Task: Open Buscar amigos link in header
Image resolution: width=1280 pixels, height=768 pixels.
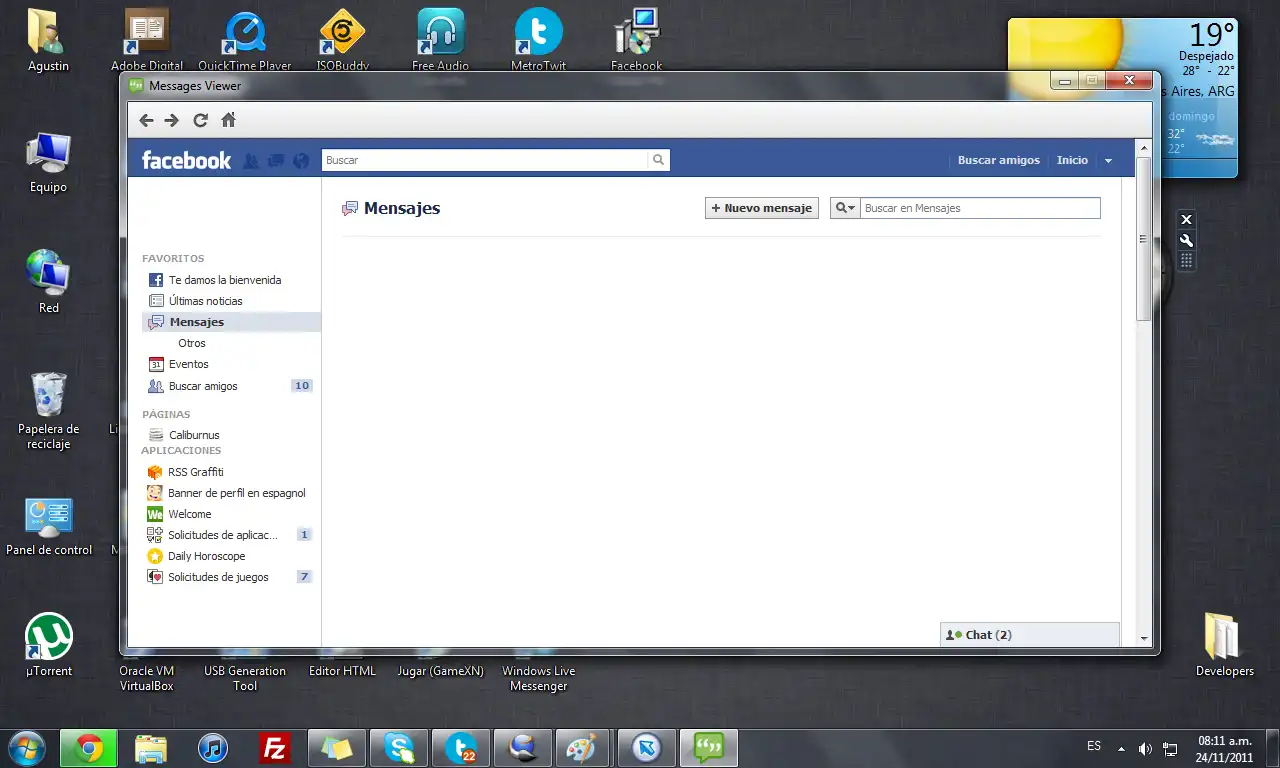Action: pos(998,160)
